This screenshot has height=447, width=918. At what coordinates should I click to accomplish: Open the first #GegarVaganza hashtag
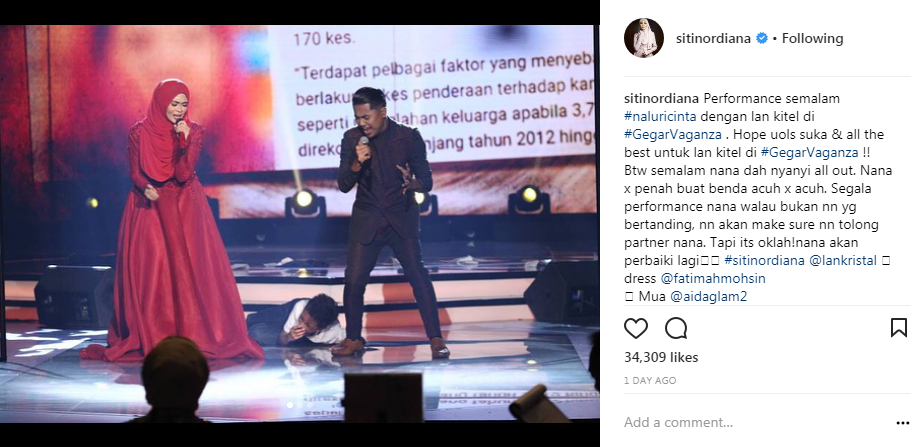click(673, 135)
